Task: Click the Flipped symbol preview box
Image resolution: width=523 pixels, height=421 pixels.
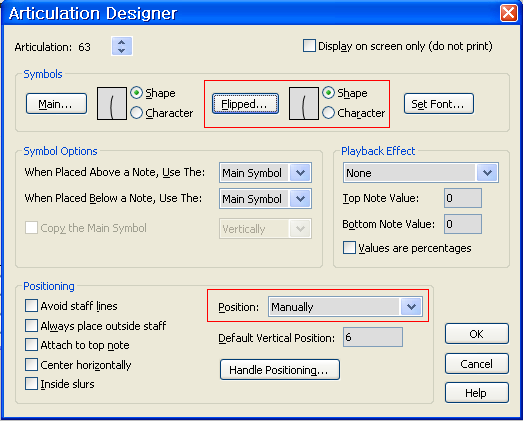Action: 304,103
